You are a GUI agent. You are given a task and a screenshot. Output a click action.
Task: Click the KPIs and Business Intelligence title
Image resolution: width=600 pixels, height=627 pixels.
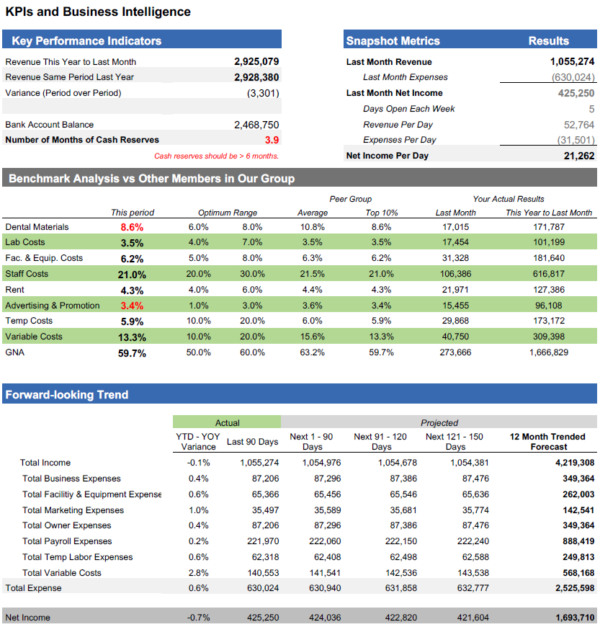(x=98, y=12)
